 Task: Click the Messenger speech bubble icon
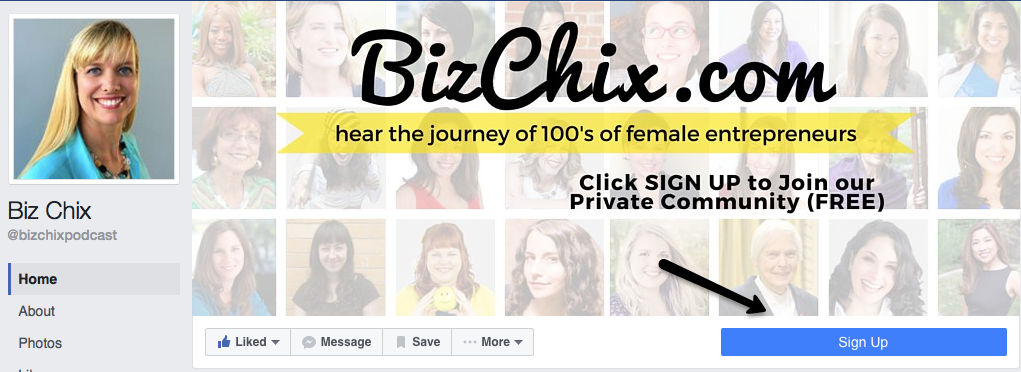click(x=309, y=343)
